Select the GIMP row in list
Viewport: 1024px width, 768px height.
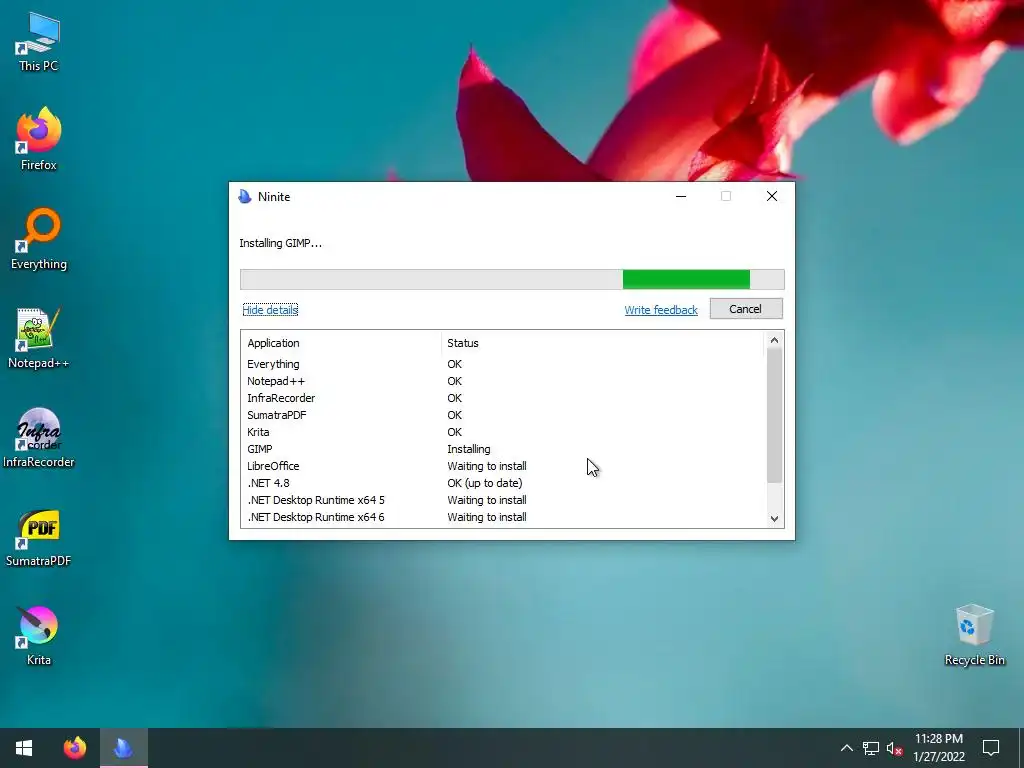point(503,449)
